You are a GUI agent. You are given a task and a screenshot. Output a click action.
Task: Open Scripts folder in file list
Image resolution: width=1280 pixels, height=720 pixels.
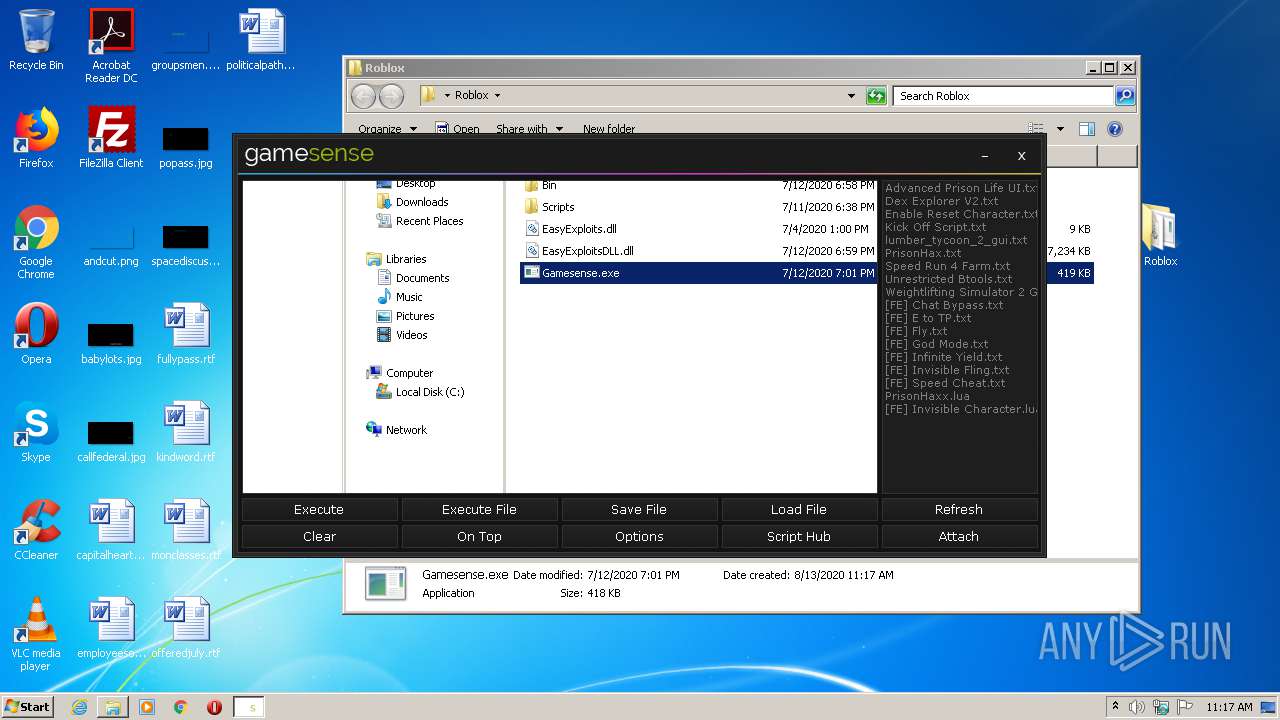pyautogui.click(x=549, y=207)
